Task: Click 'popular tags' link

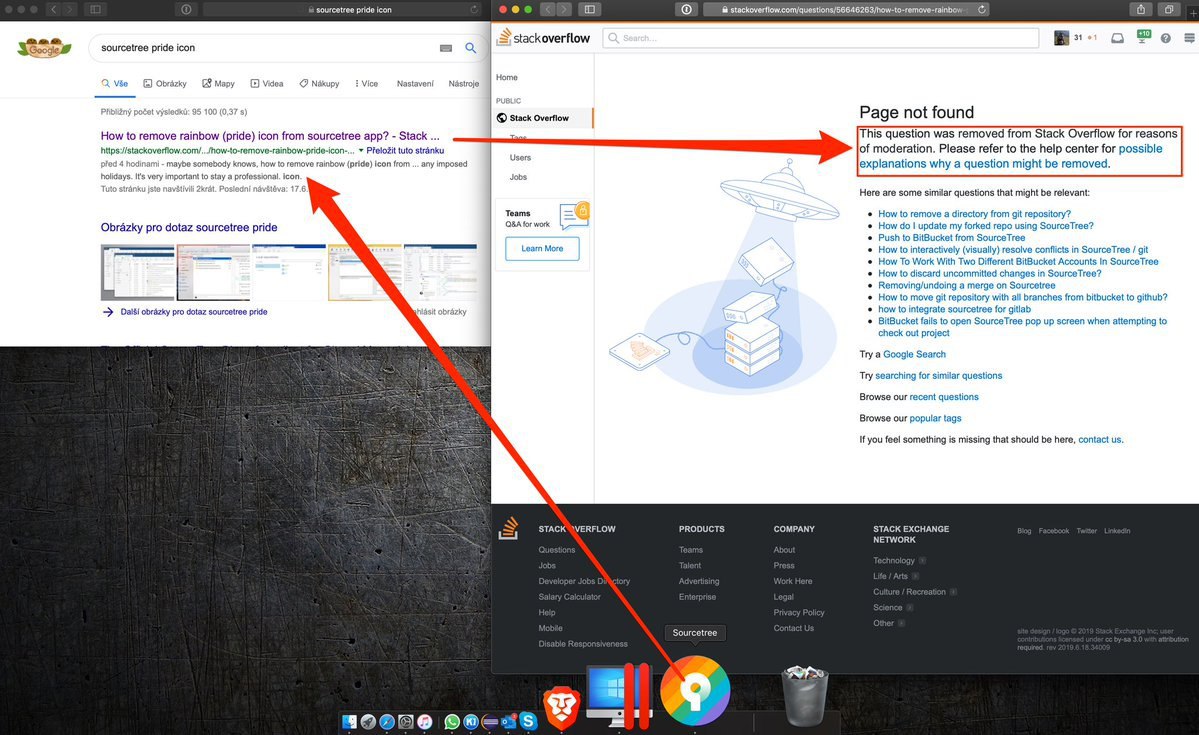Action: click(935, 418)
